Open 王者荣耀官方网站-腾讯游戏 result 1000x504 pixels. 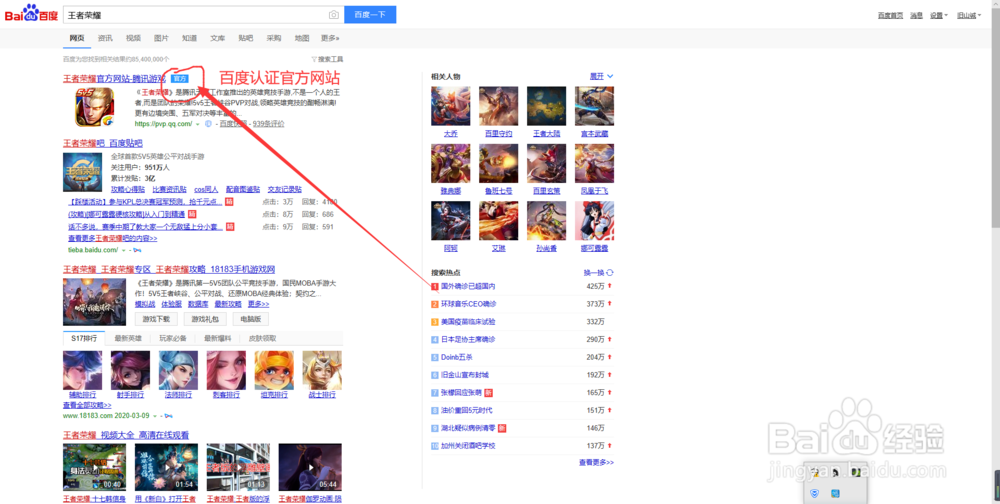[114, 78]
